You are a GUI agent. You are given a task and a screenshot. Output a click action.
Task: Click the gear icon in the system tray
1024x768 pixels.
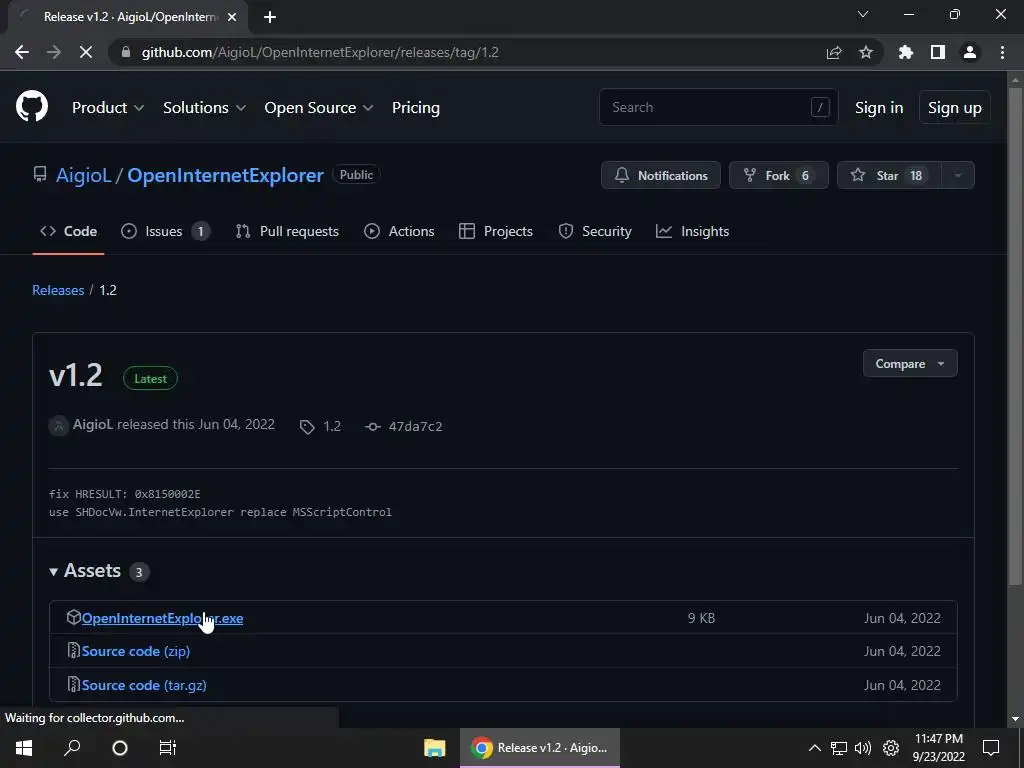[891, 748]
